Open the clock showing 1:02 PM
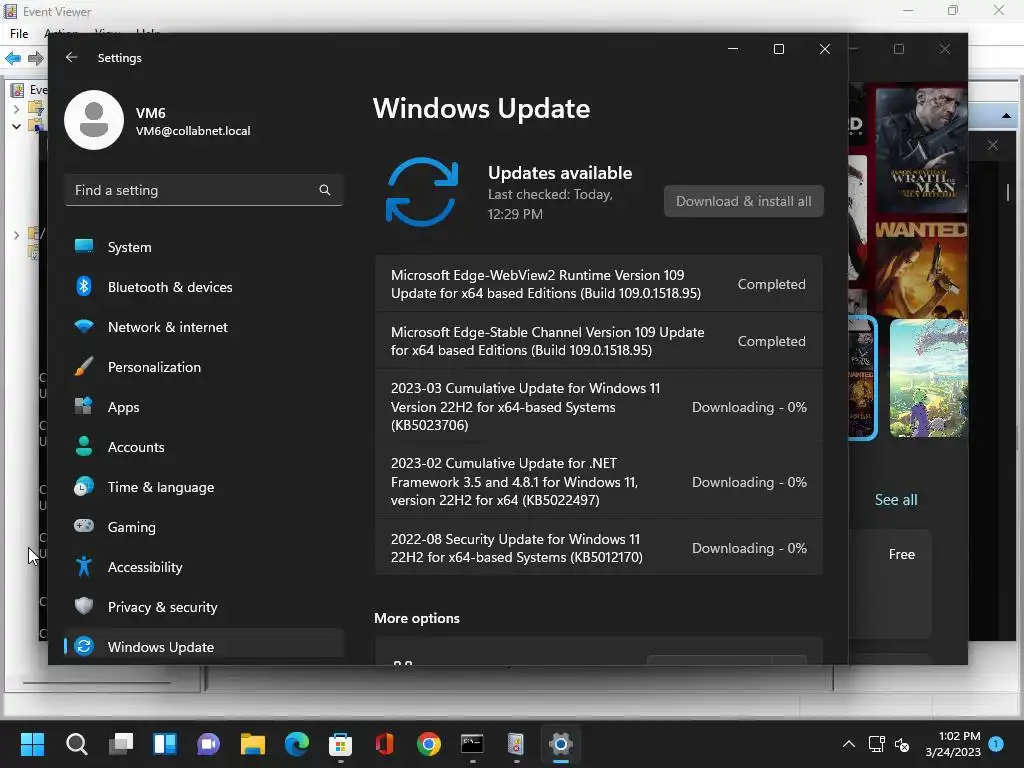 (x=953, y=744)
